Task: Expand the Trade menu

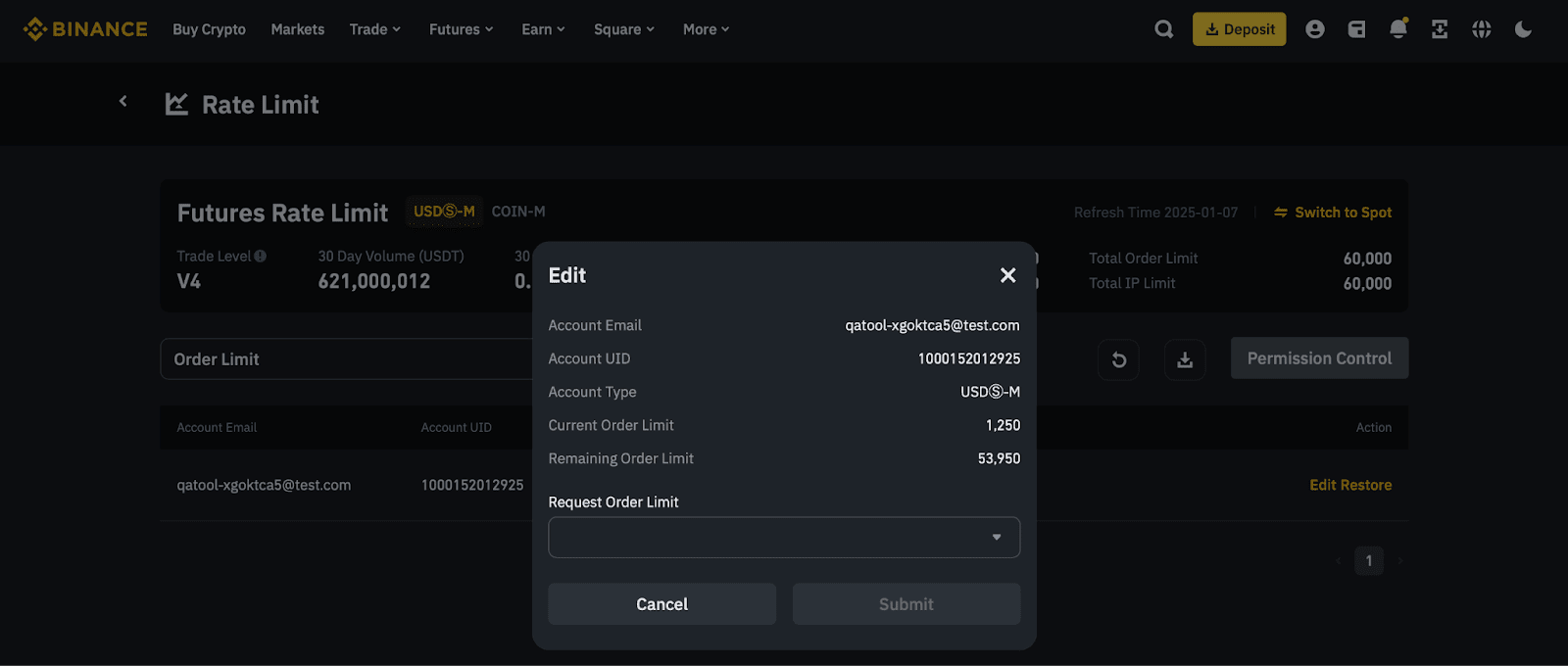Action: pos(375,29)
